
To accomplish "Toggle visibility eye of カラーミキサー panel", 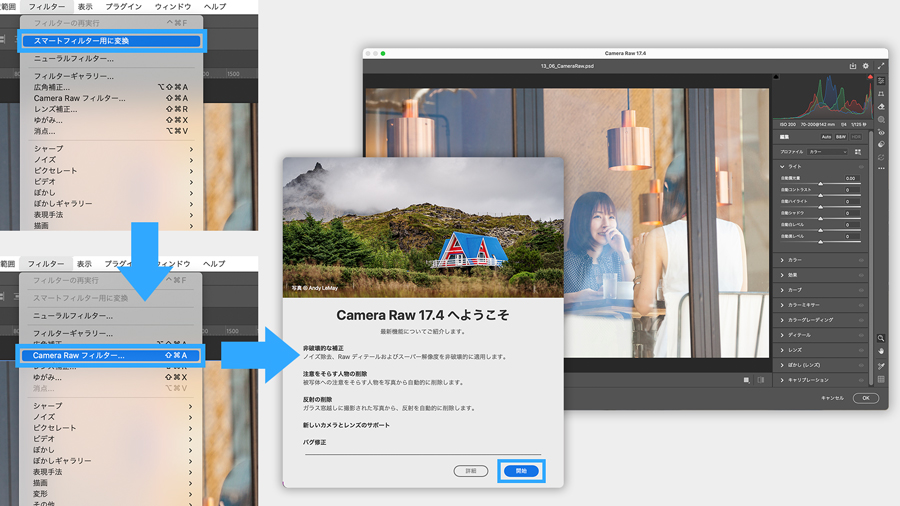I will pyautogui.click(x=861, y=305).
